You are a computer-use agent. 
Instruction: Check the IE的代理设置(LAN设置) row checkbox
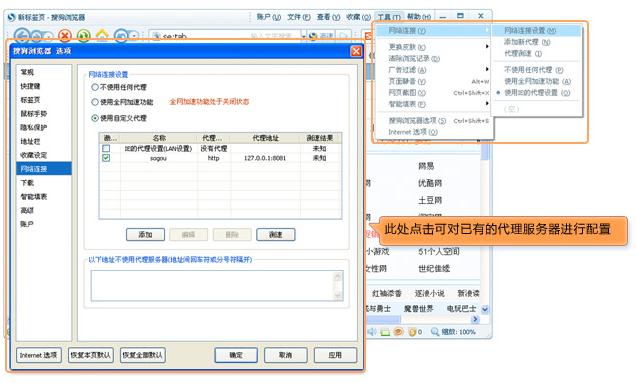106,148
